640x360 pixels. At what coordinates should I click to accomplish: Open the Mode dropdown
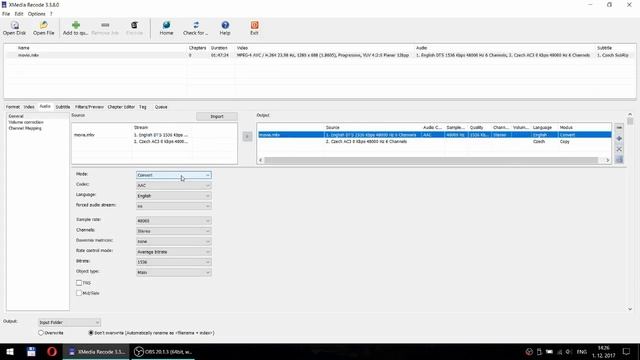[173, 175]
